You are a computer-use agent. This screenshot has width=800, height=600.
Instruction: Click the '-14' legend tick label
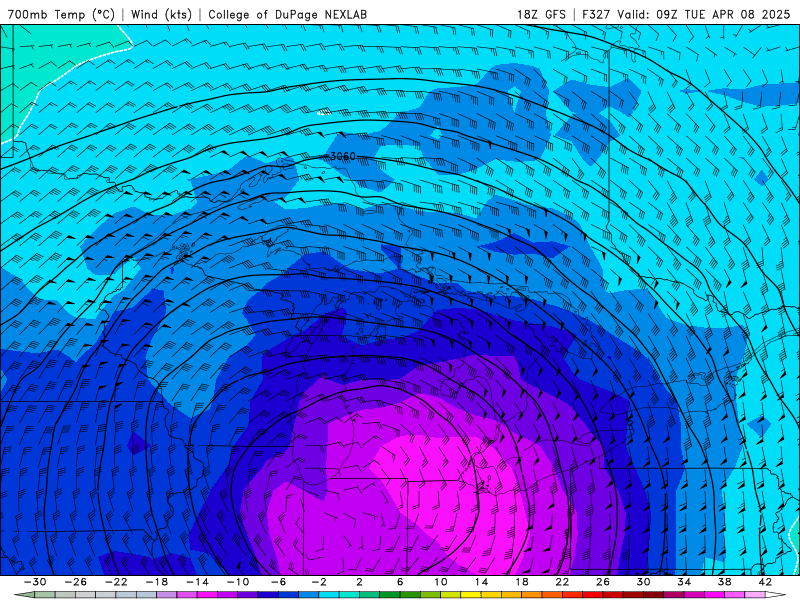coord(197,582)
